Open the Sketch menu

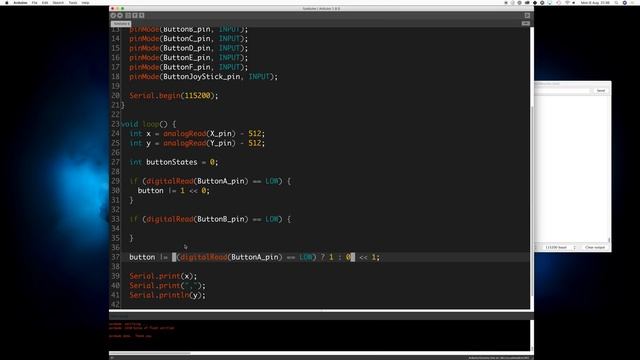(x=58, y=2)
